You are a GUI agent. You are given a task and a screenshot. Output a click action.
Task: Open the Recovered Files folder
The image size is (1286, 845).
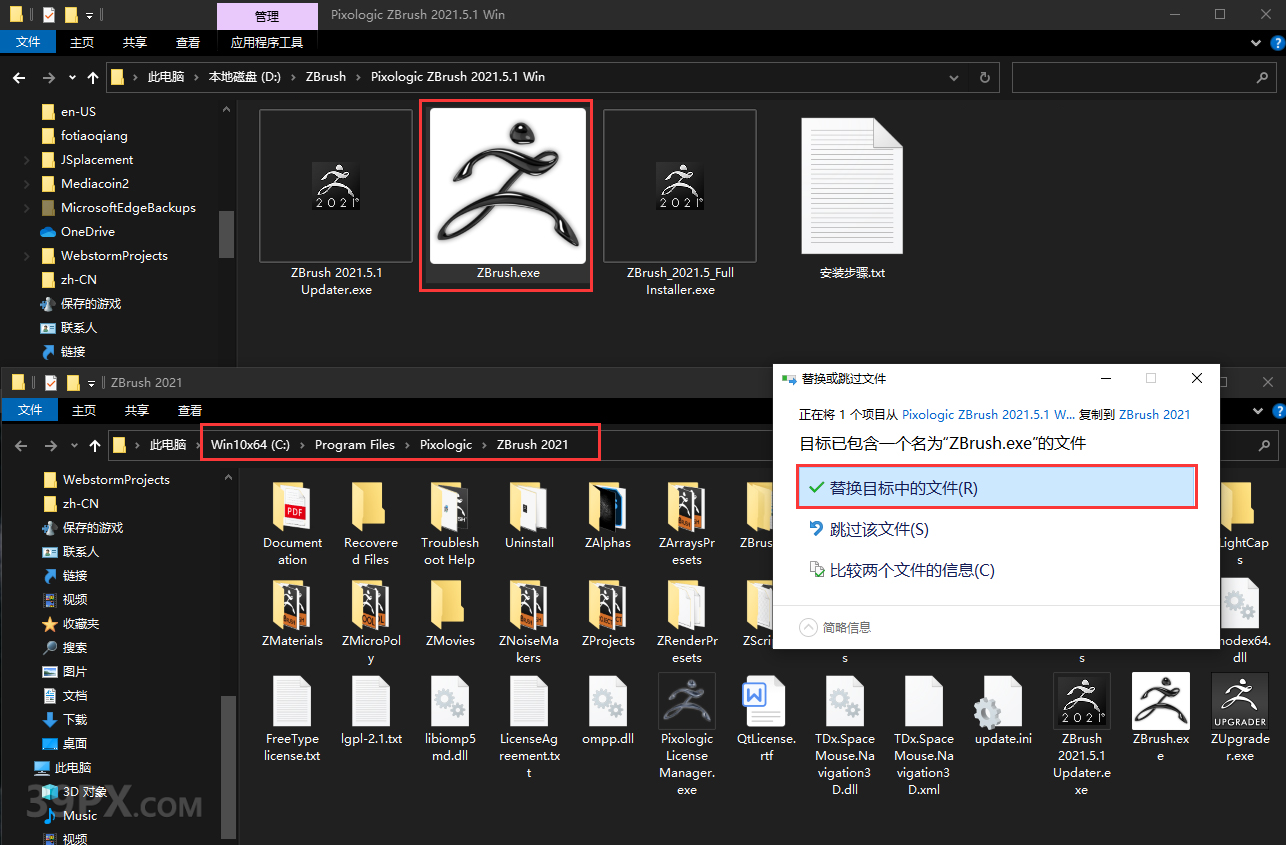[371, 523]
